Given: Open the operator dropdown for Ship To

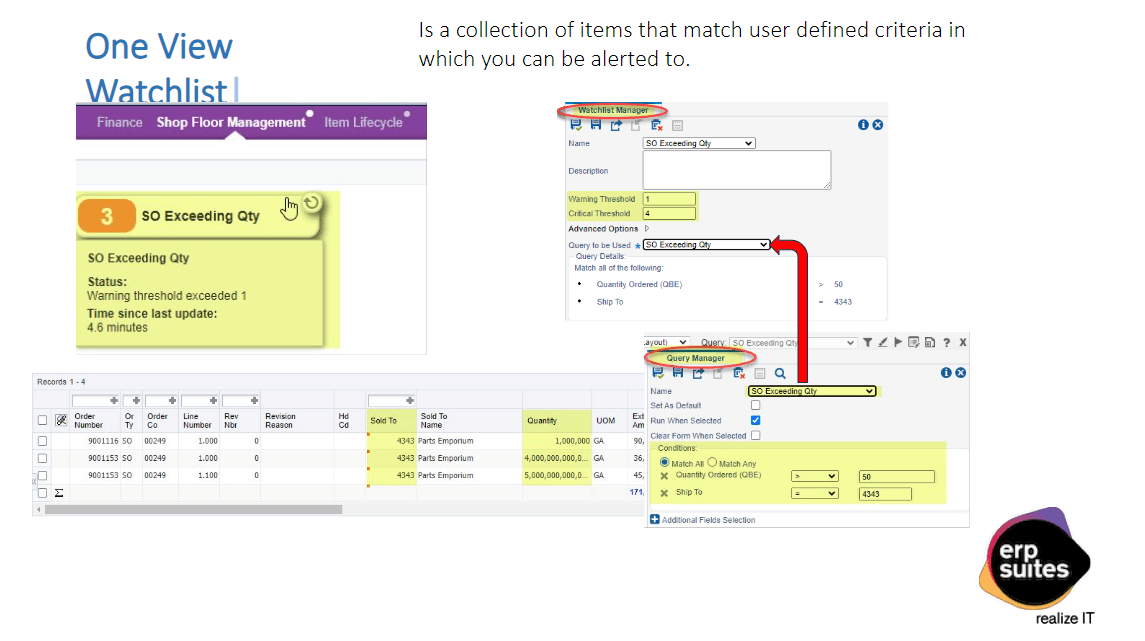Looking at the screenshot, I should pos(814,494).
